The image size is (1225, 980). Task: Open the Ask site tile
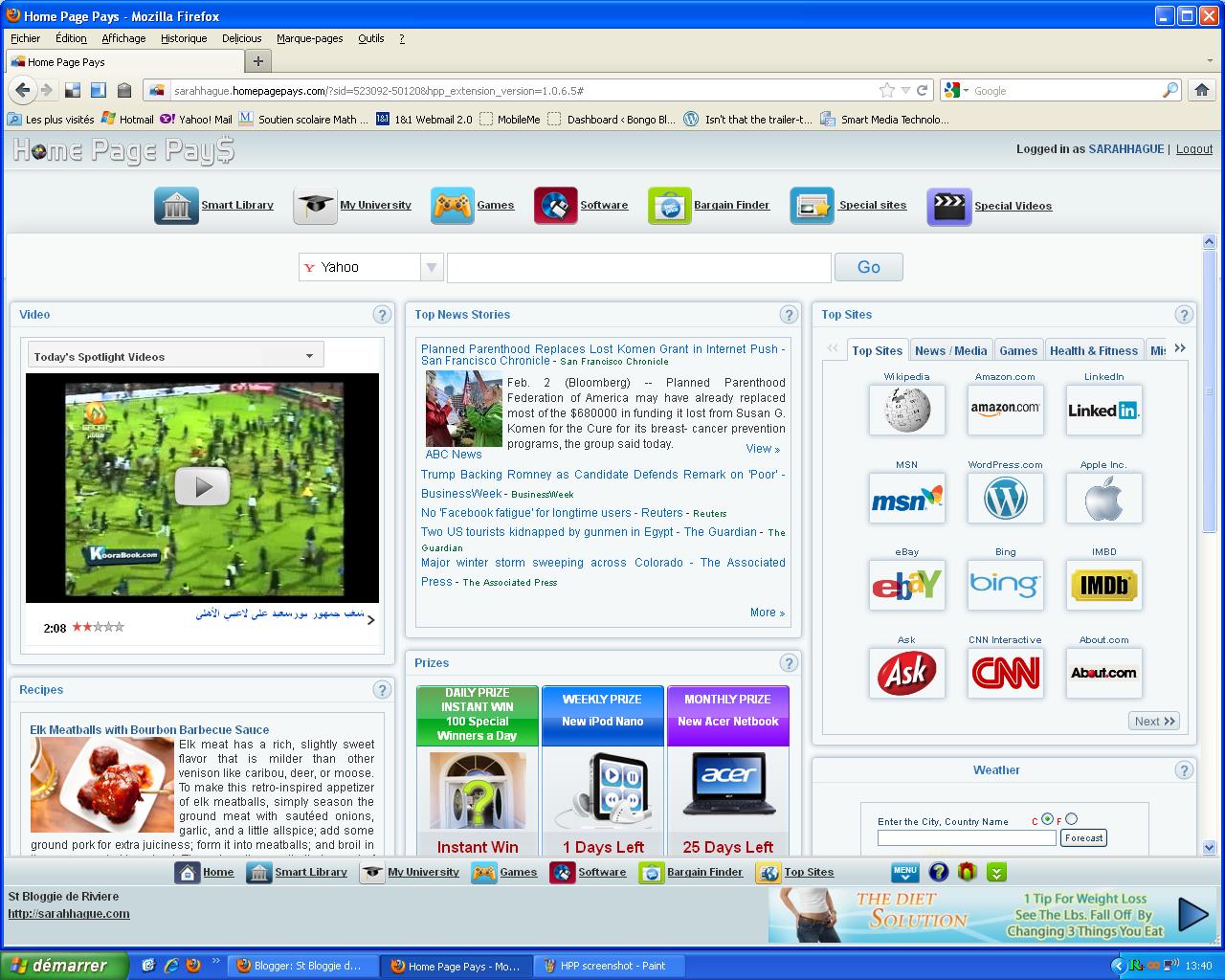(906, 673)
